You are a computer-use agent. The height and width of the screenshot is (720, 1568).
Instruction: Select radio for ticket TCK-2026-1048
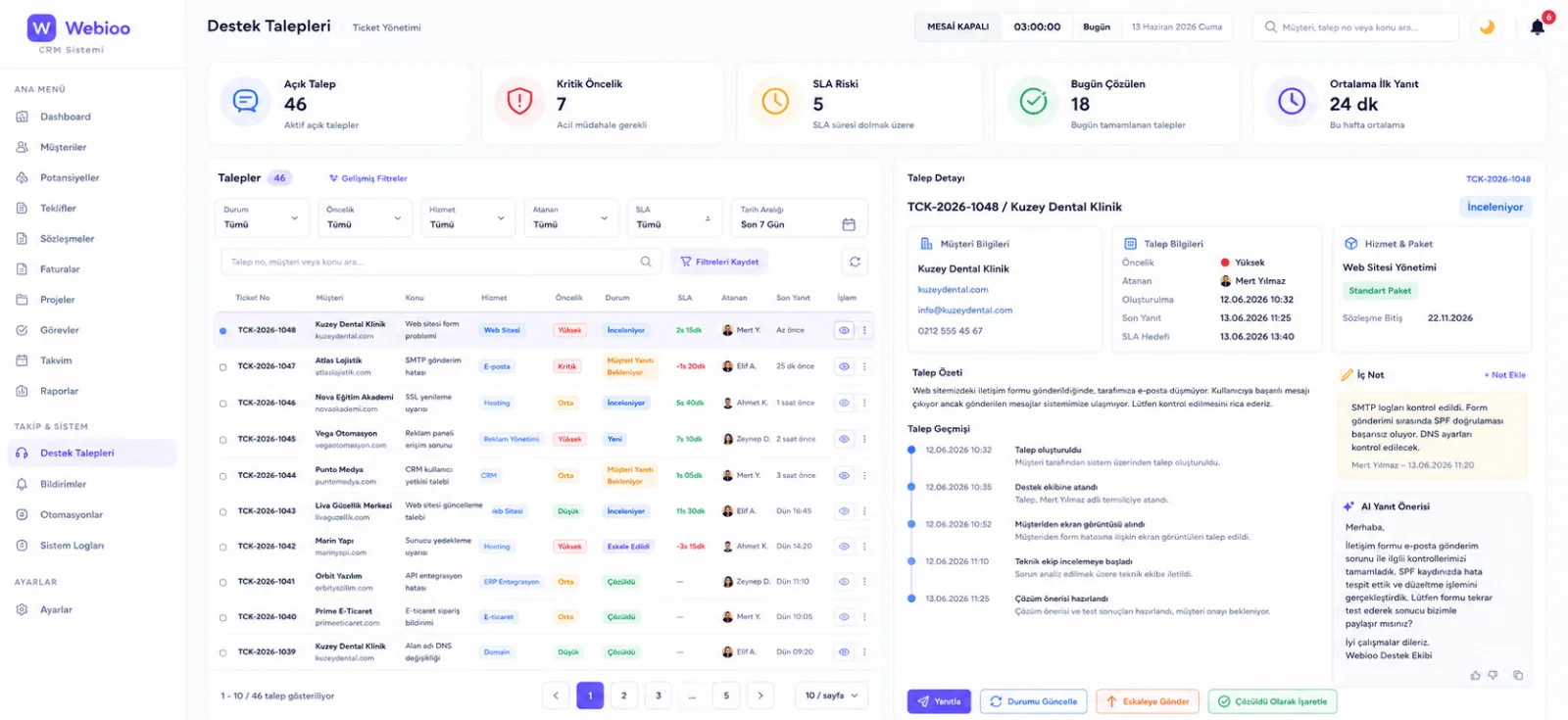coord(222,331)
